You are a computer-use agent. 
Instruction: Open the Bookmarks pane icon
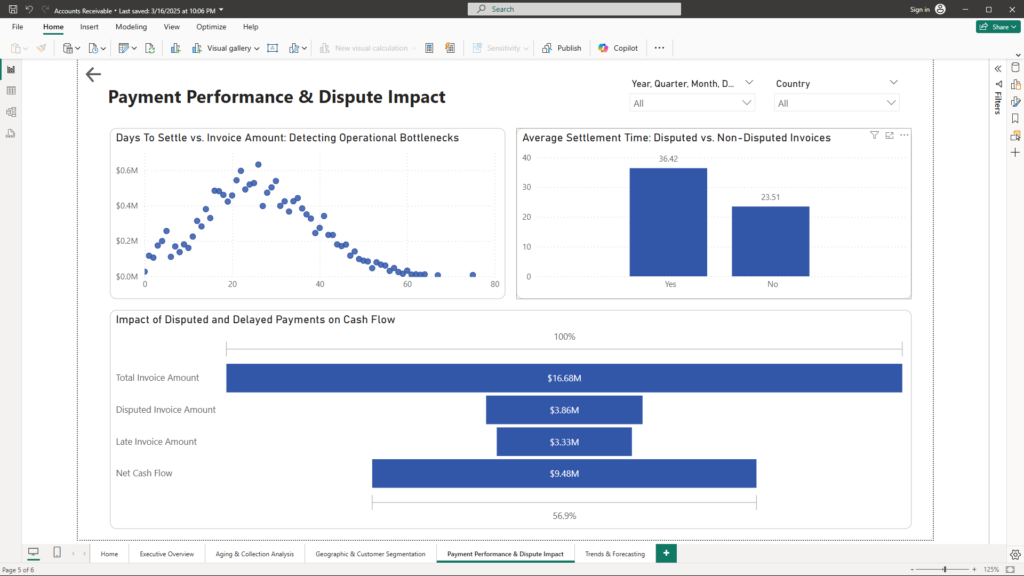click(1015, 118)
